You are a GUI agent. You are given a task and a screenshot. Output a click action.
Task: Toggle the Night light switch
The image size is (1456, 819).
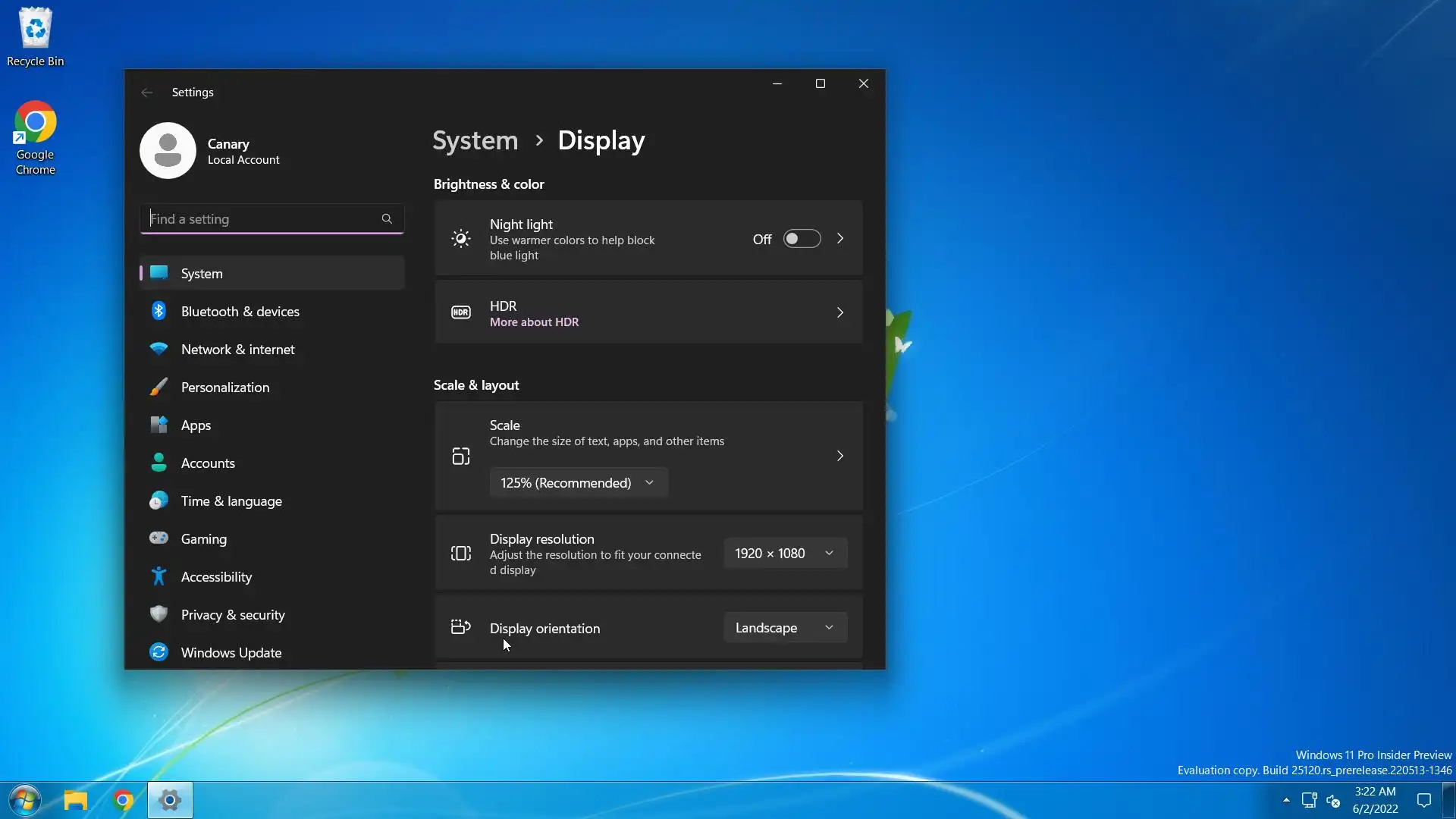pos(802,239)
